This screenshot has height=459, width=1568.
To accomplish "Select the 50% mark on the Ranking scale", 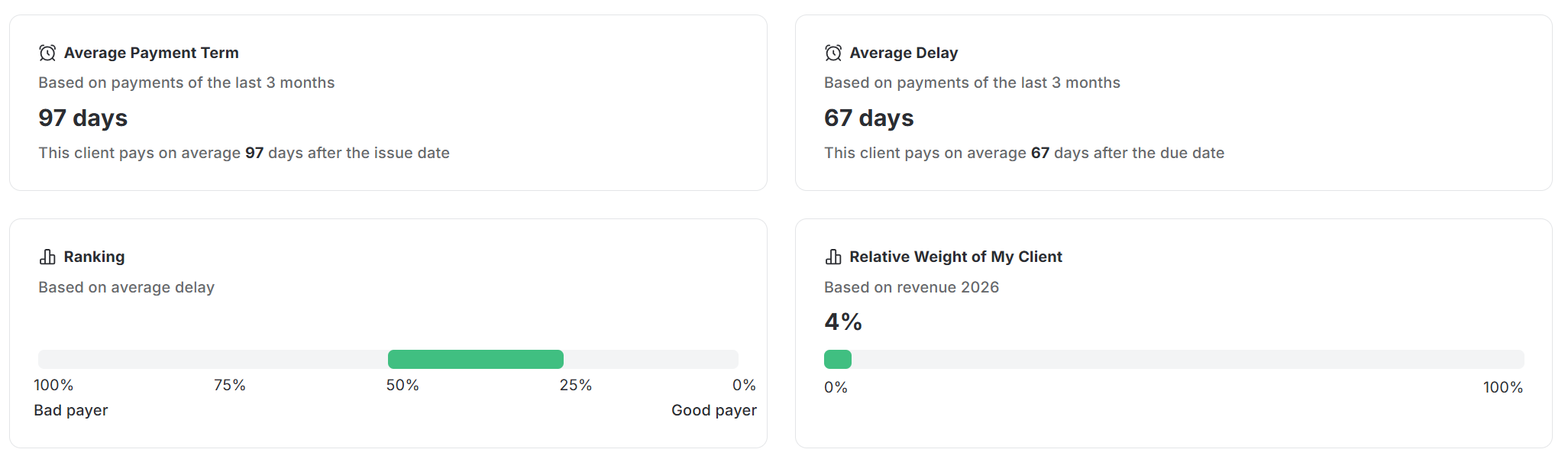I will (x=403, y=385).
